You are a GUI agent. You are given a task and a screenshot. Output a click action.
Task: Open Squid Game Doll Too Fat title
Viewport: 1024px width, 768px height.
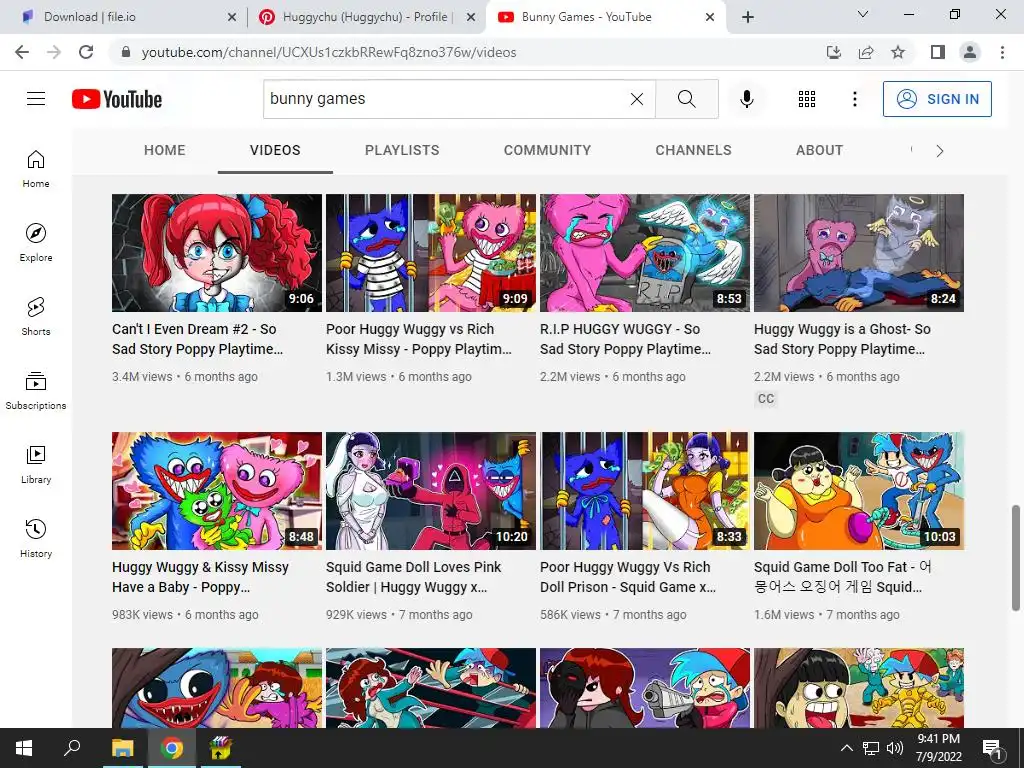point(842,577)
